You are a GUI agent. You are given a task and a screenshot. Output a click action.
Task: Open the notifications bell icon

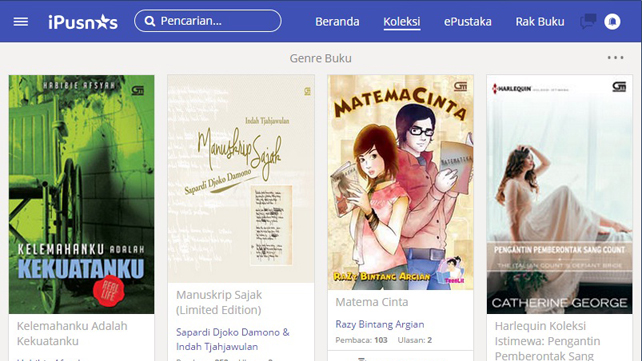tap(612, 21)
